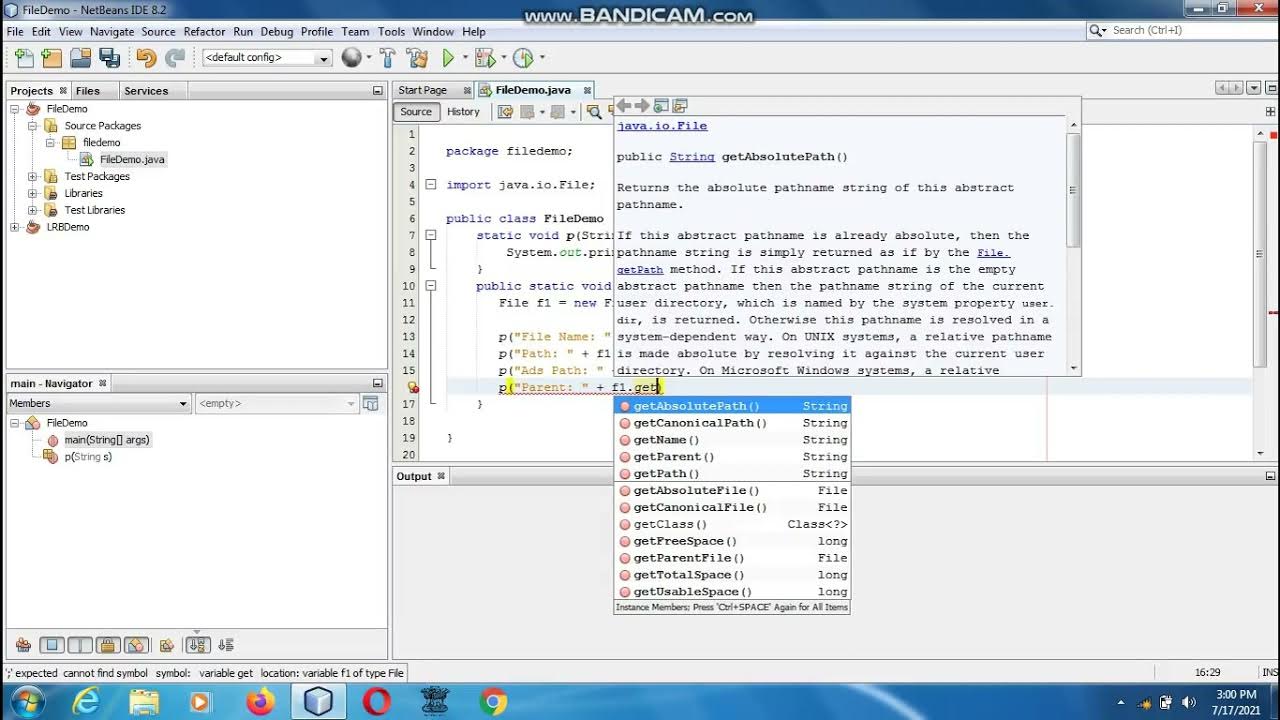Click the Save All toolbar icon
This screenshot has width=1280, height=720.
point(110,58)
